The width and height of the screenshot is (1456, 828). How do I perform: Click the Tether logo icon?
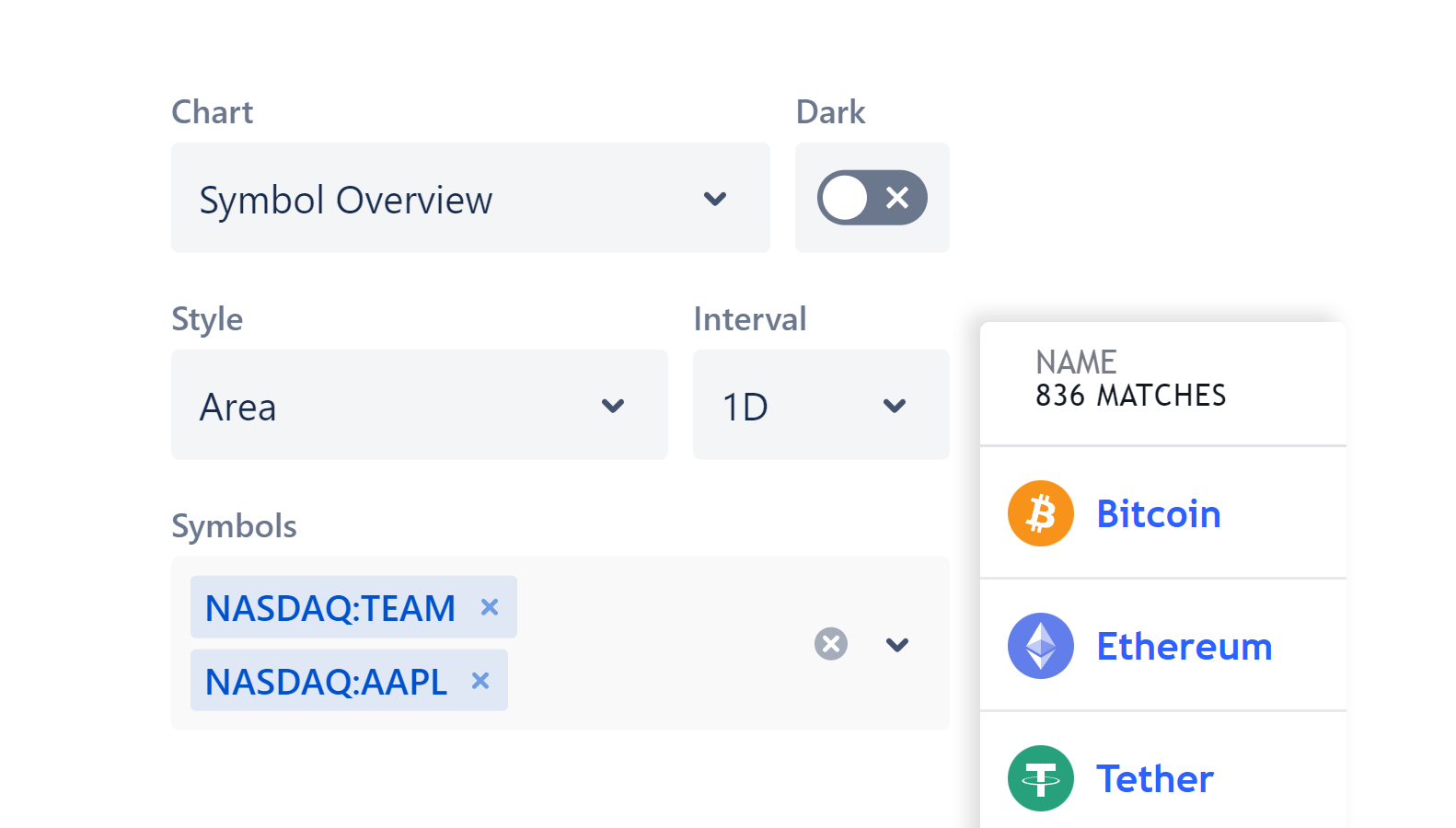pos(1040,778)
